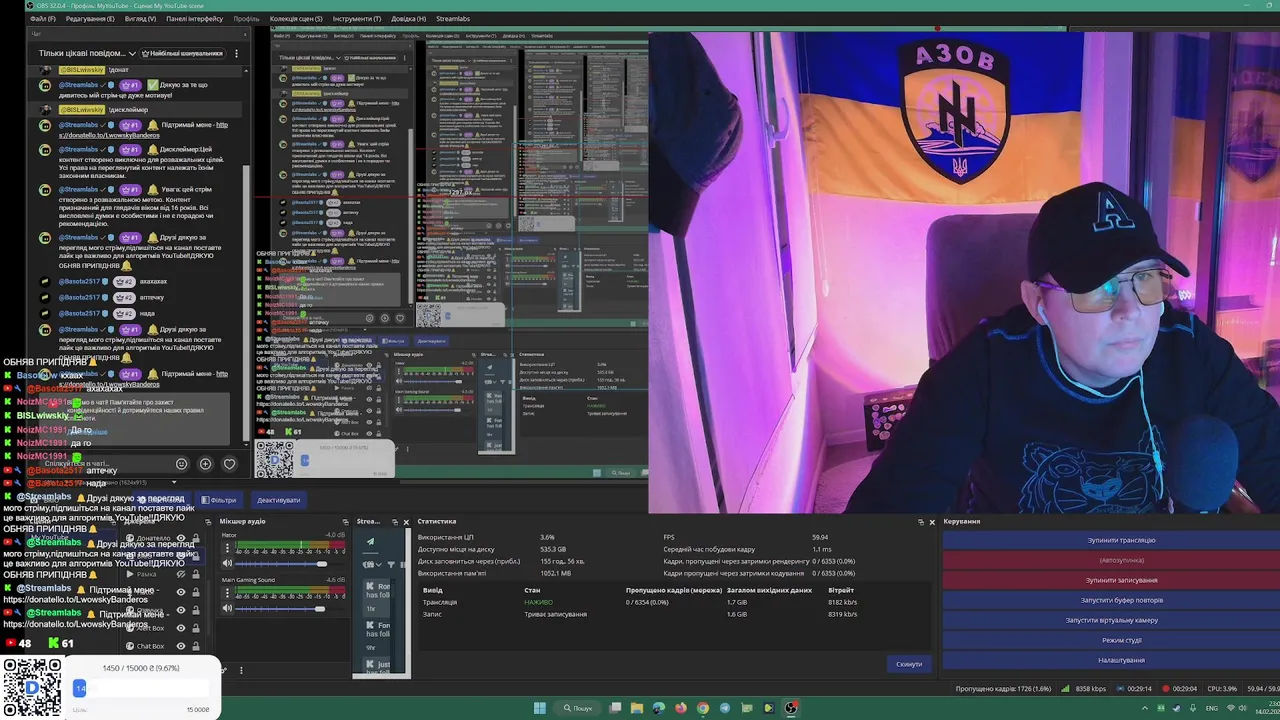Open the Hator channel three-dot menu
The image size is (1280, 720).
pyautogui.click(x=227, y=548)
